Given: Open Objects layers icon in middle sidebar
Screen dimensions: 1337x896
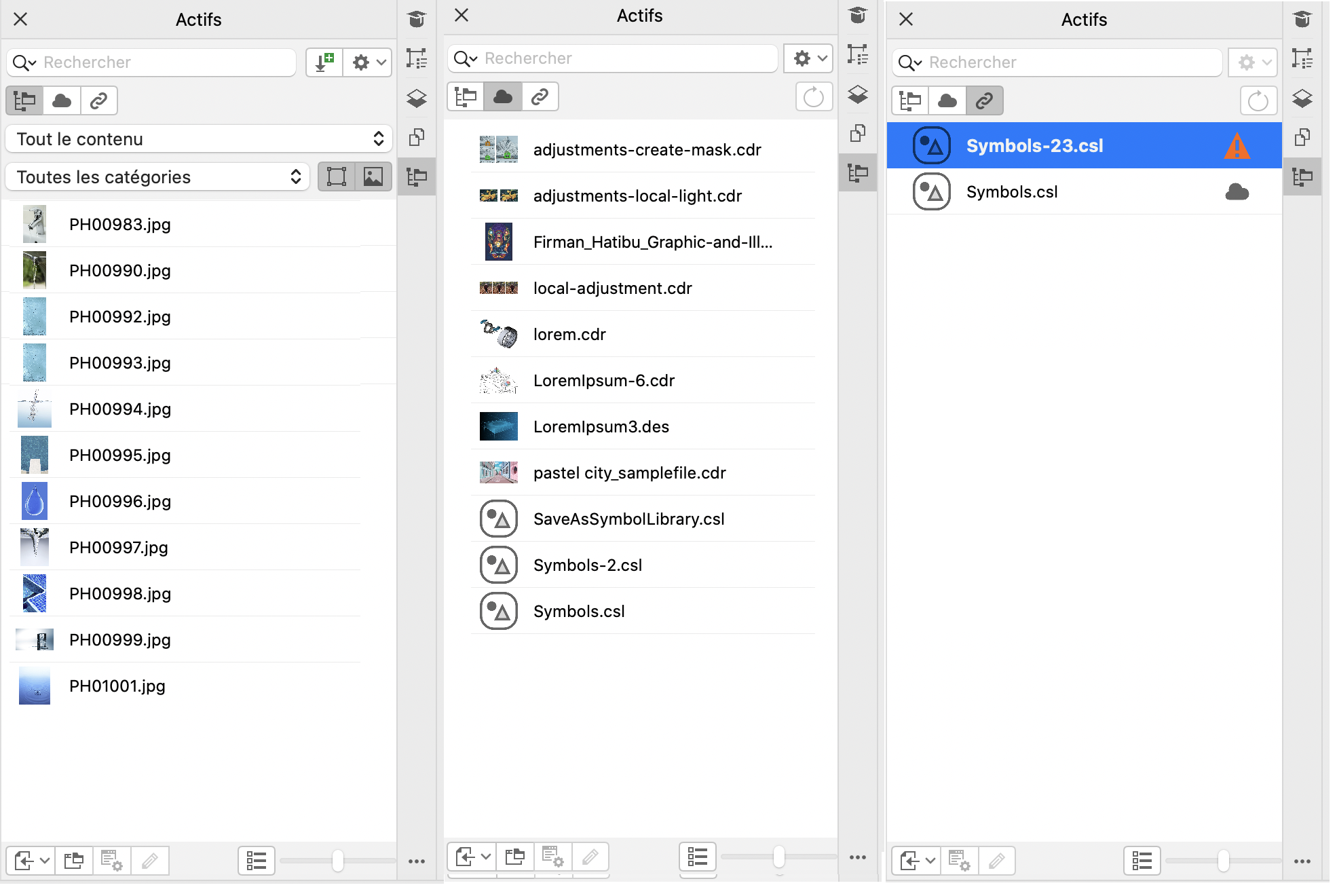Looking at the screenshot, I should click(858, 94).
